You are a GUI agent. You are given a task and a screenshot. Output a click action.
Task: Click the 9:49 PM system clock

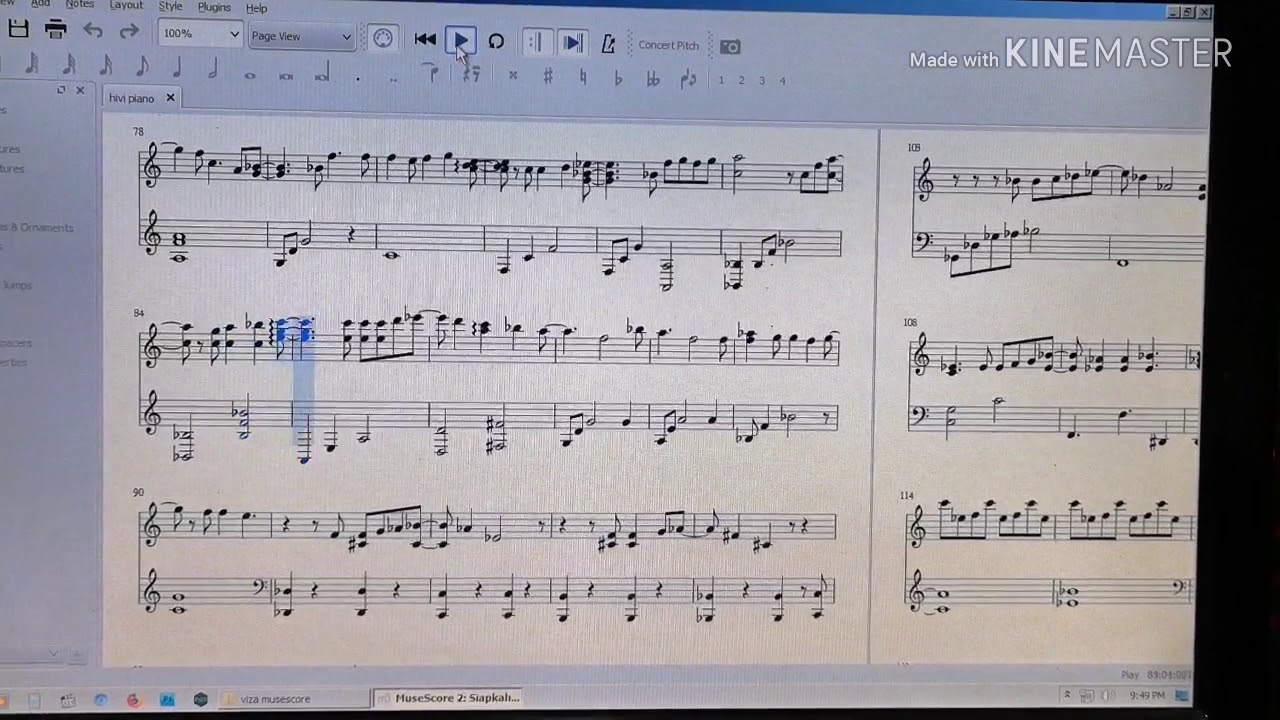1146,695
